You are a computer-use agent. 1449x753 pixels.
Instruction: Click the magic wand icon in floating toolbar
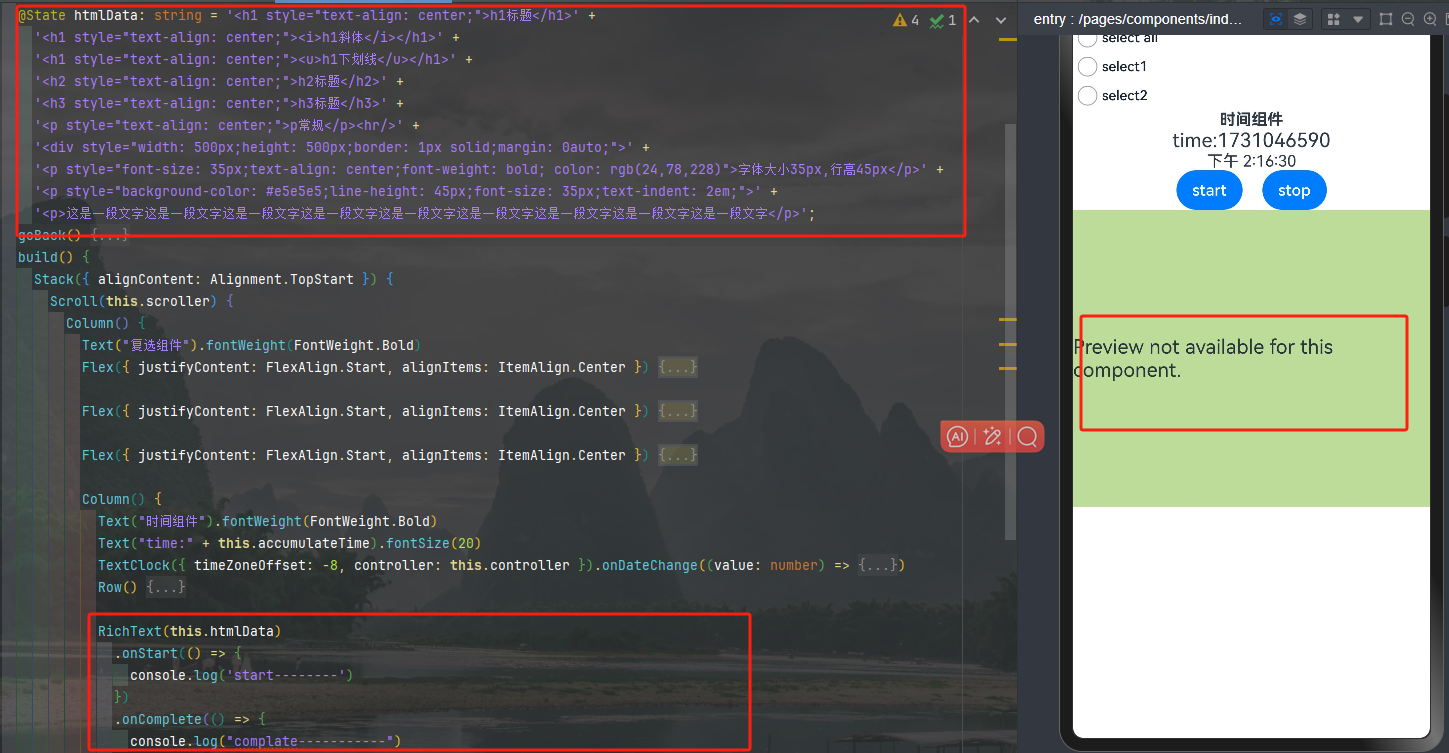(992, 436)
